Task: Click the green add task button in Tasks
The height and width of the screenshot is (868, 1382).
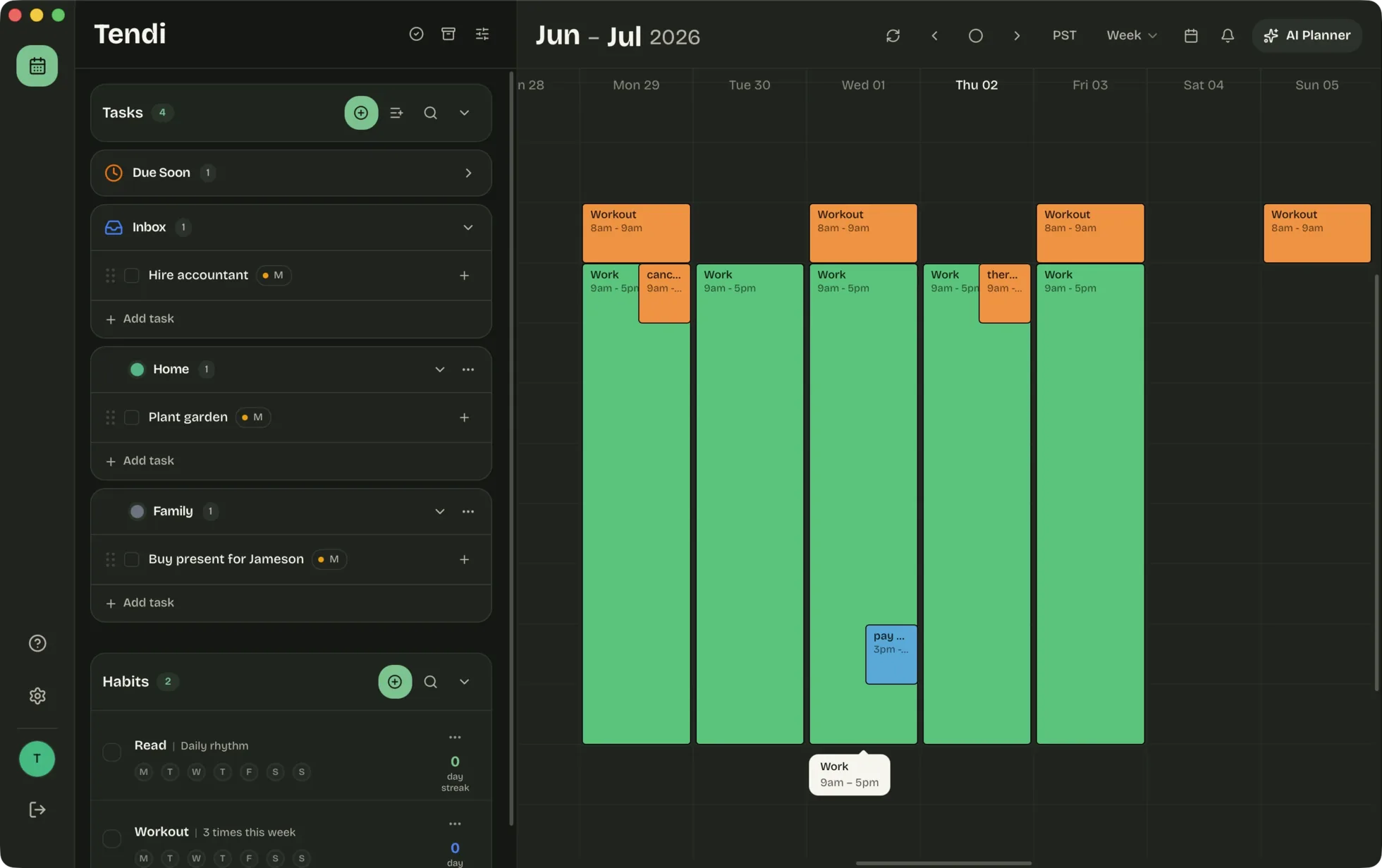Action: (x=361, y=113)
